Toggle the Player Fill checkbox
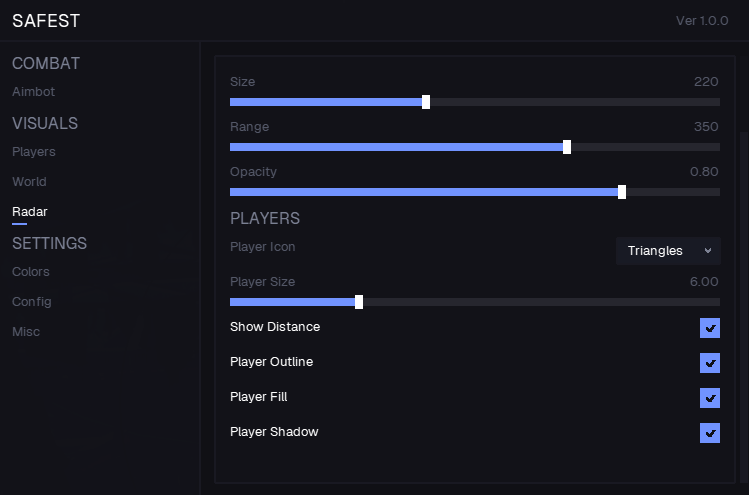Screen dimensions: 749x495 [x=710, y=398]
